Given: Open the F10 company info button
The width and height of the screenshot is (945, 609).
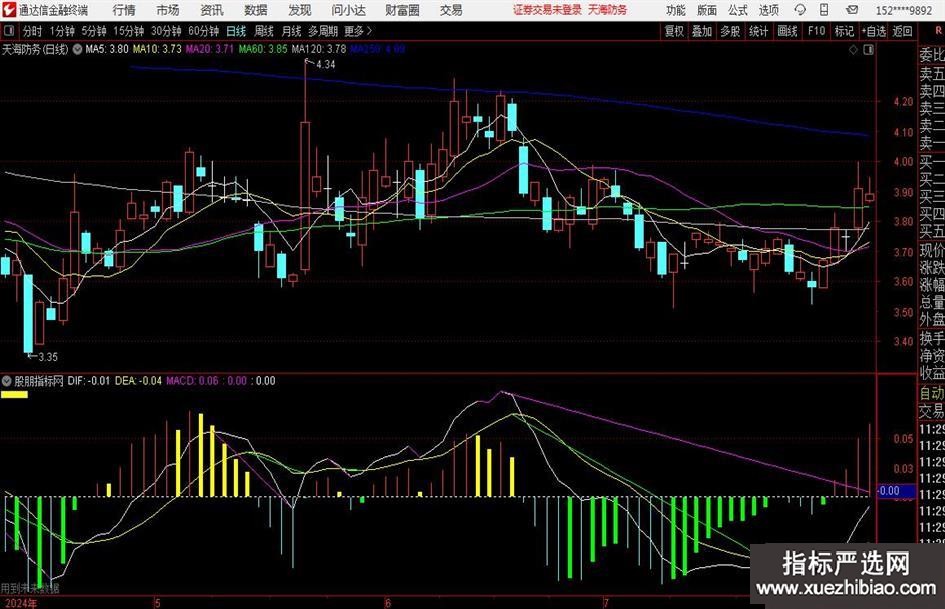Looking at the screenshot, I should 816,31.
